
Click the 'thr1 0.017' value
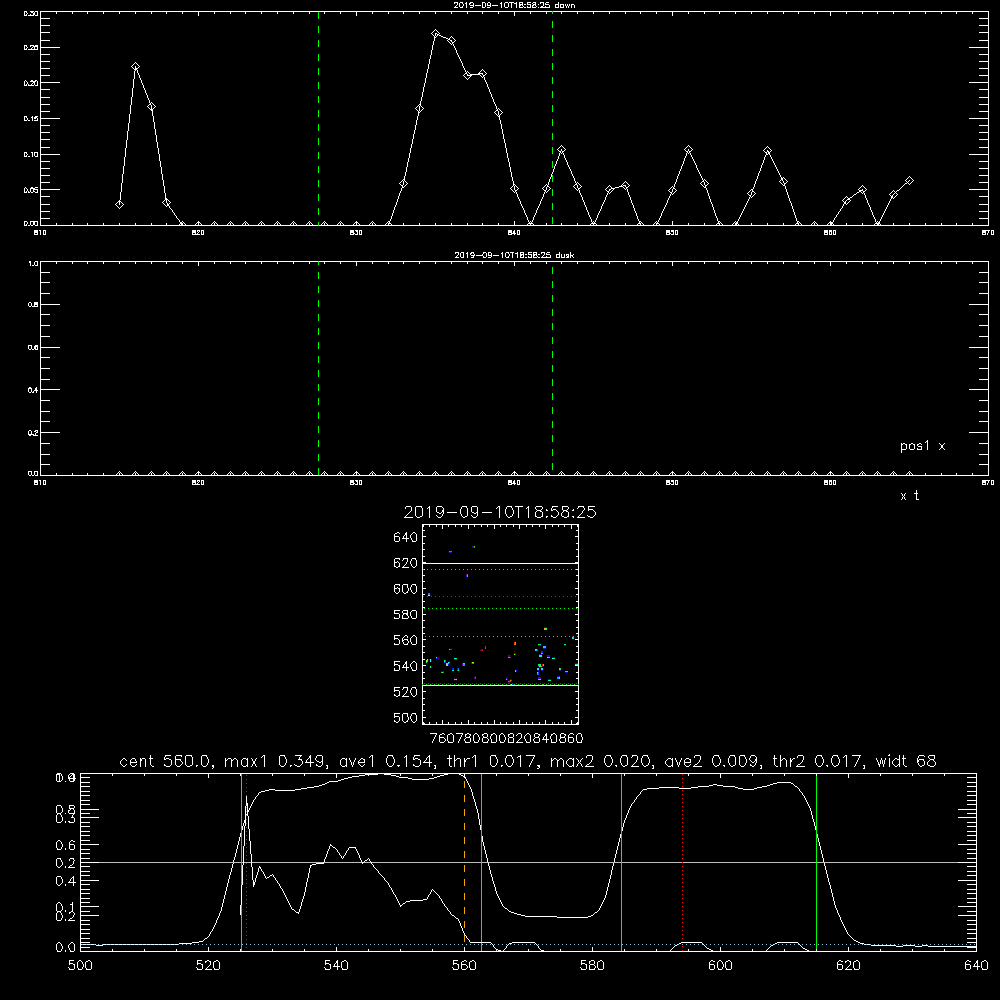click(492, 761)
